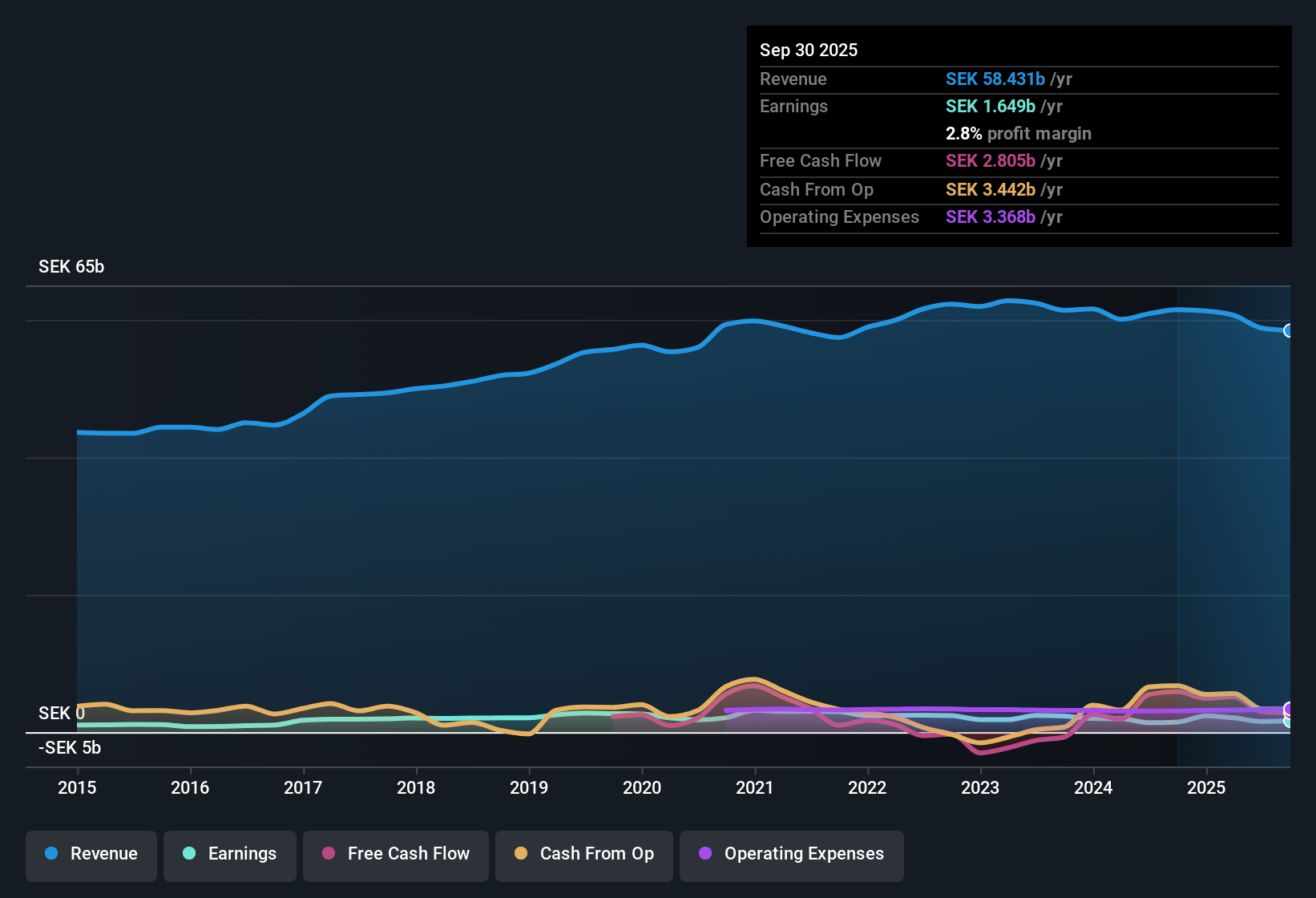Image resolution: width=1316 pixels, height=898 pixels.
Task: Click the blue Revenue legend dot
Action: click(x=50, y=854)
